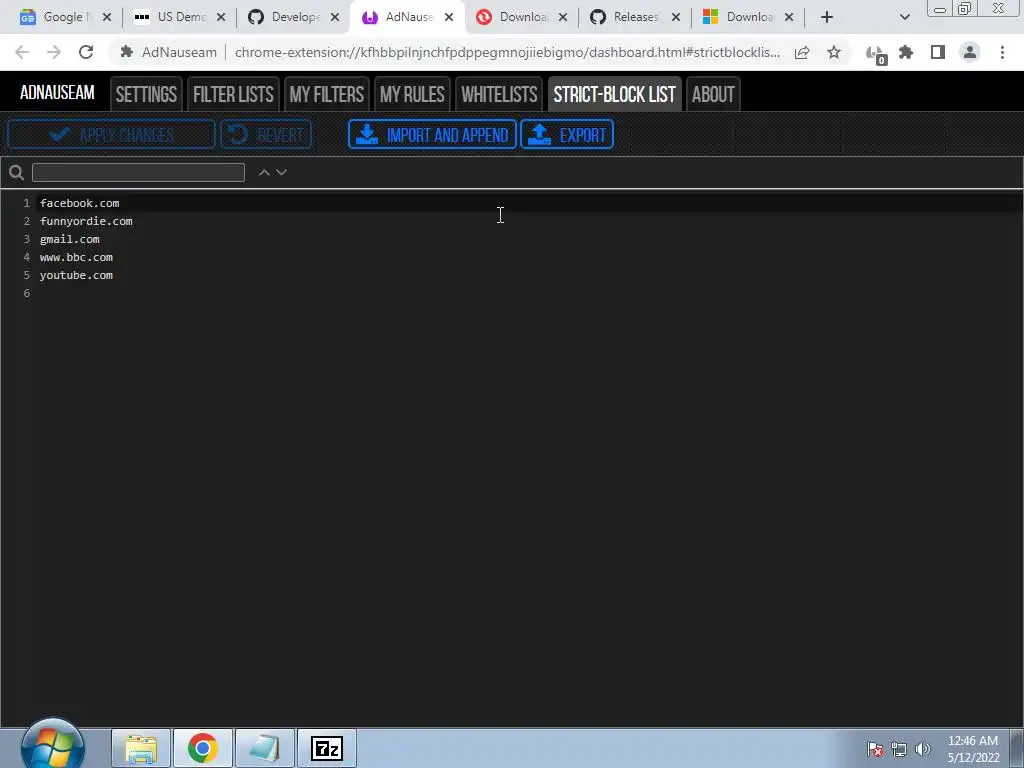Close the AdNauseam browser tab
This screenshot has width=1024, height=768.
[x=449, y=18]
